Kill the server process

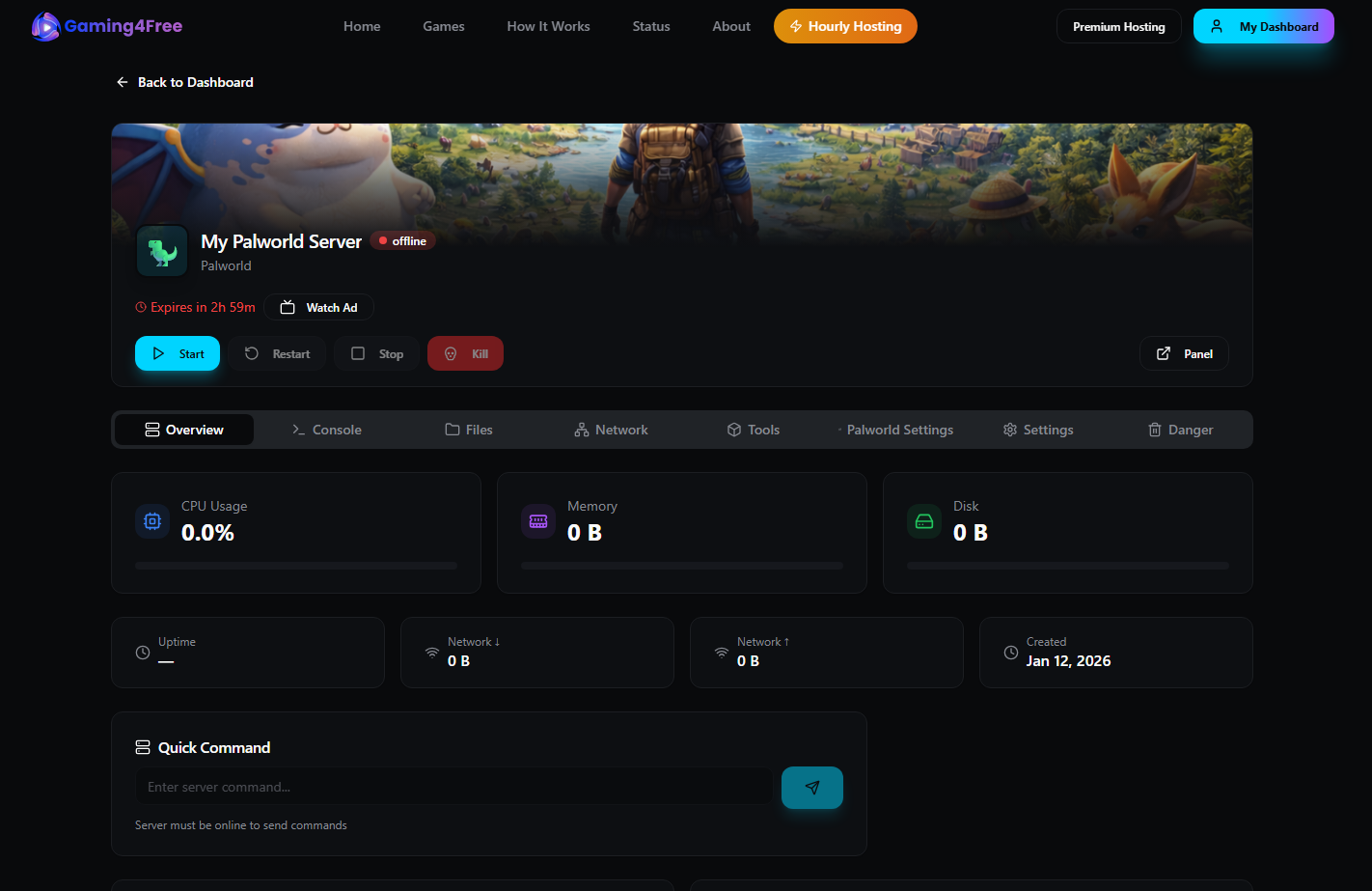(x=465, y=354)
